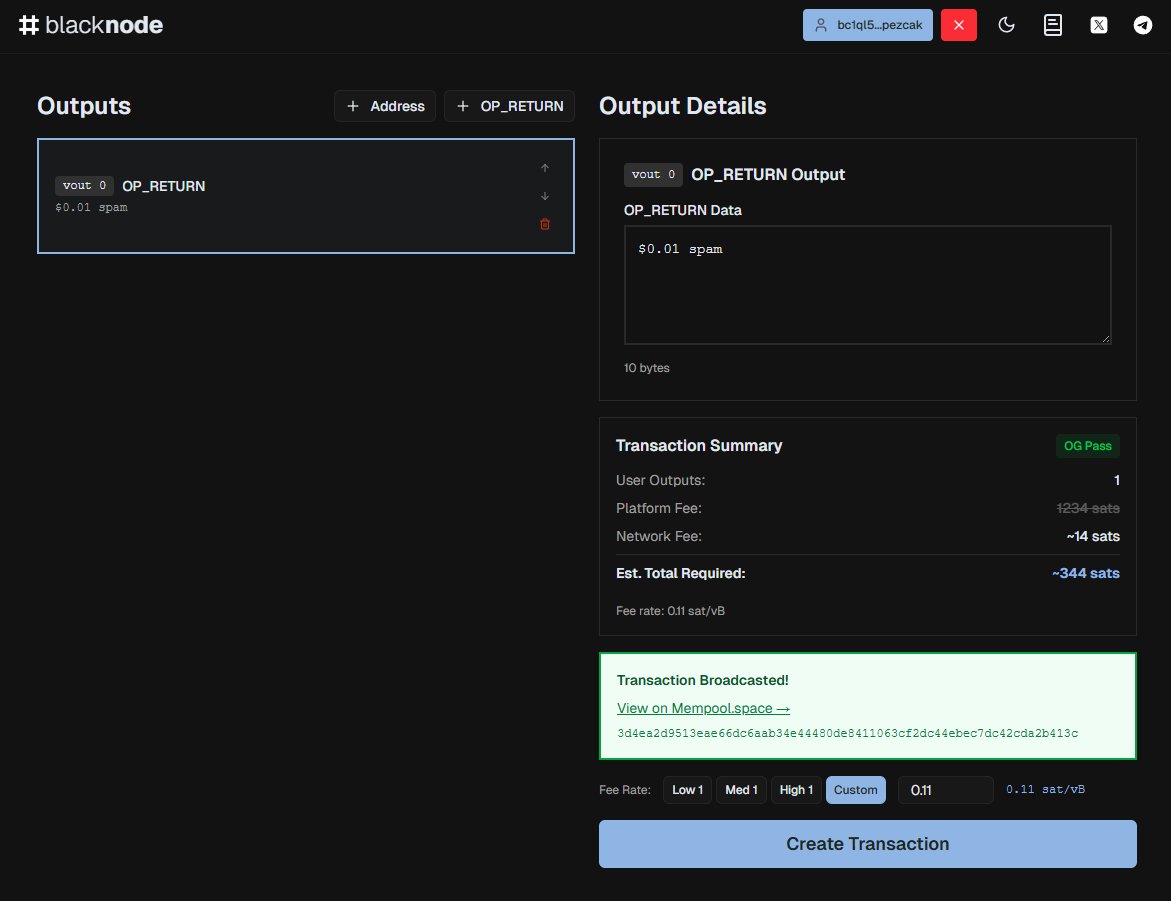Click the Transaction Broadcasted! heading
Viewport: 1171px width, 901px height.
coord(702,680)
